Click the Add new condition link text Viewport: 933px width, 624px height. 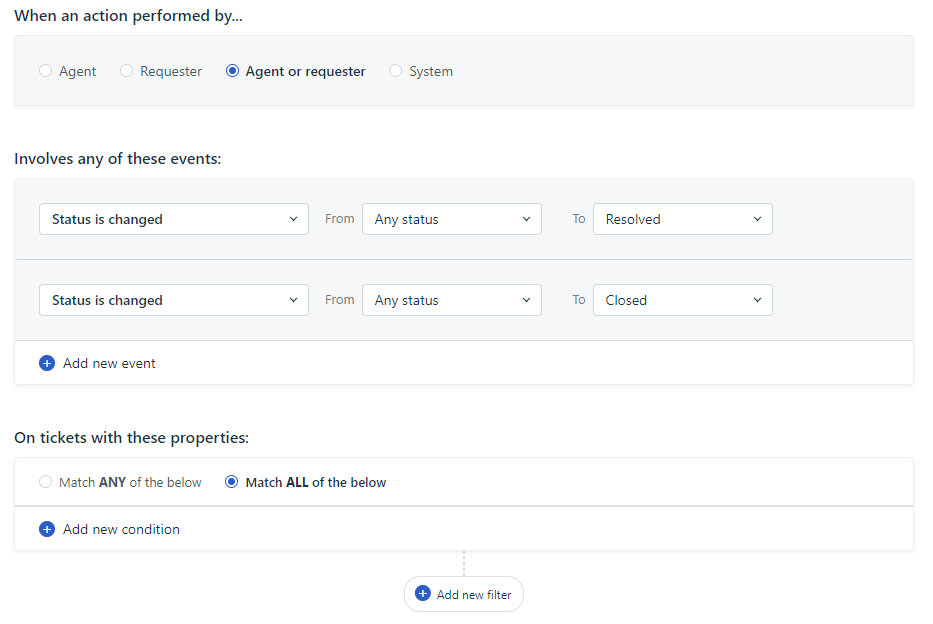point(121,529)
